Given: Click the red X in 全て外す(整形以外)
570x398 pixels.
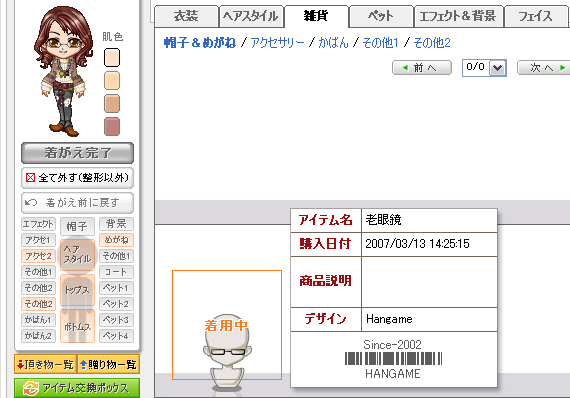Looking at the screenshot, I should (x=31, y=178).
